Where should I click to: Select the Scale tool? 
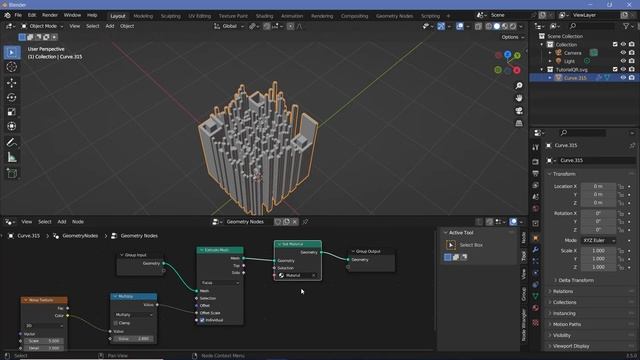(11, 112)
